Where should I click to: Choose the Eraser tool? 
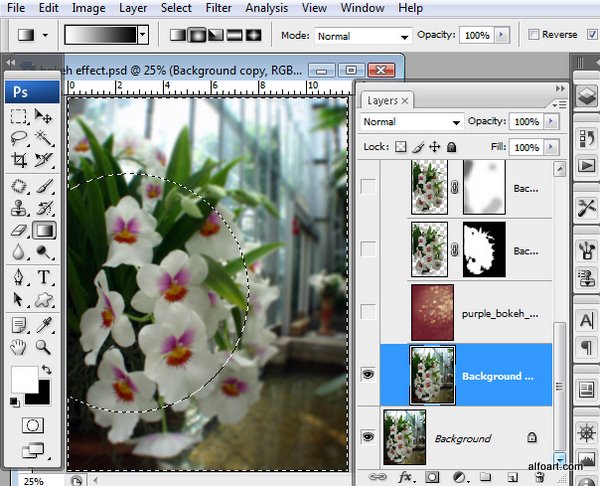[19, 230]
